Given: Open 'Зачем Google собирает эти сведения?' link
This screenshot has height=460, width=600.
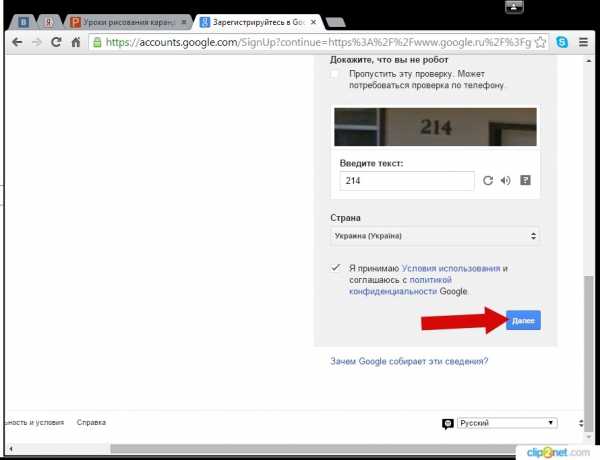Looking at the screenshot, I should point(409,361).
